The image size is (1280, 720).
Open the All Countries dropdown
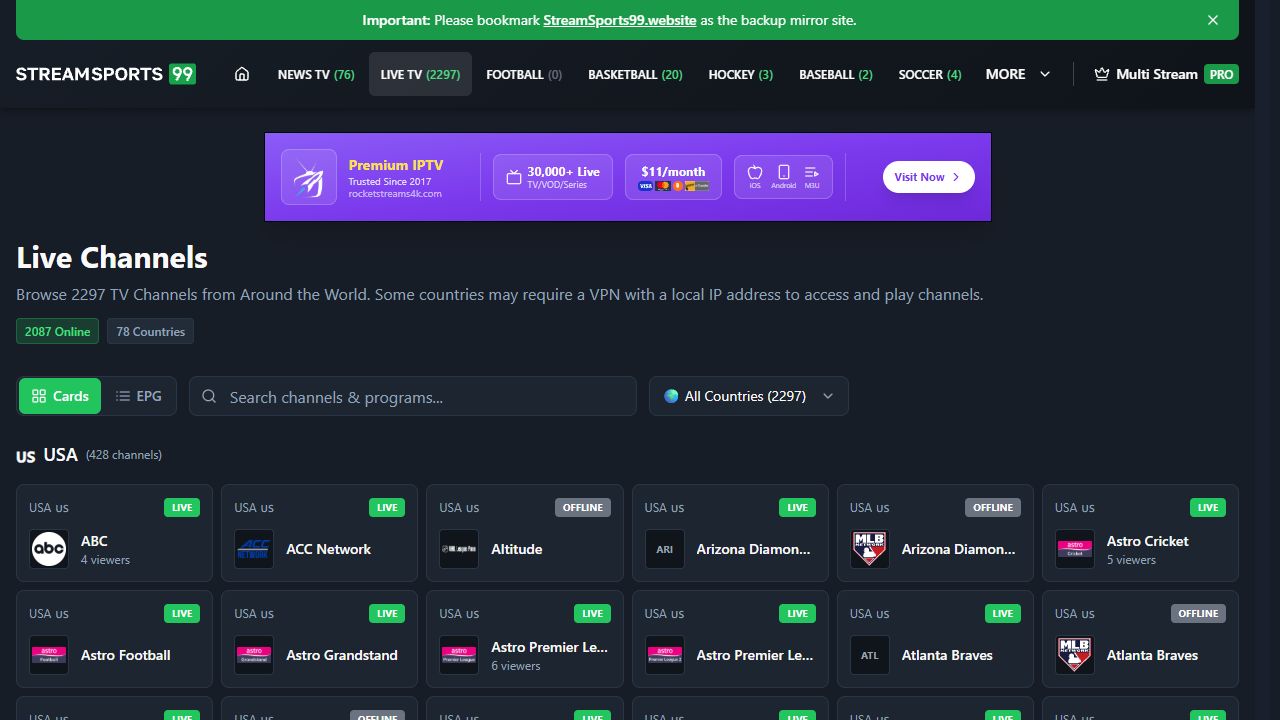[x=749, y=396]
